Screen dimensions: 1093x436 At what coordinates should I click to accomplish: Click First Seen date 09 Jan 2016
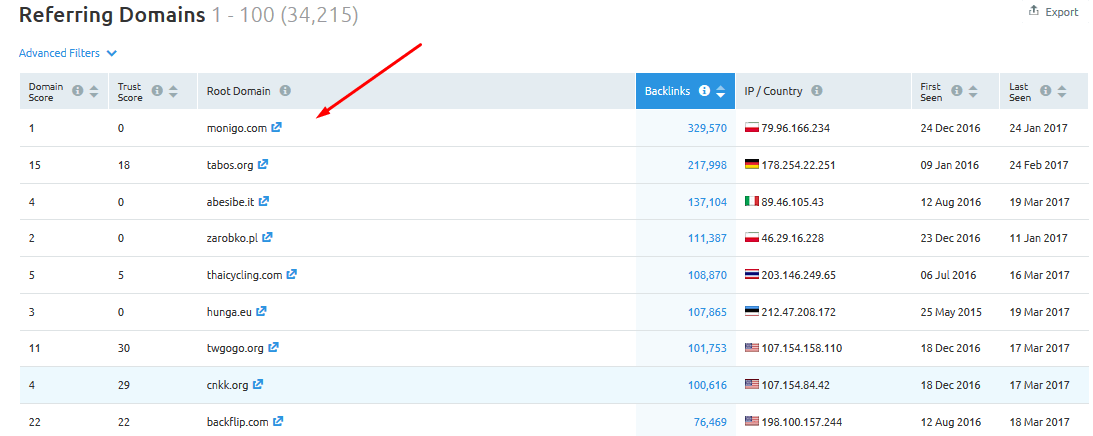pyautogui.click(x=949, y=165)
